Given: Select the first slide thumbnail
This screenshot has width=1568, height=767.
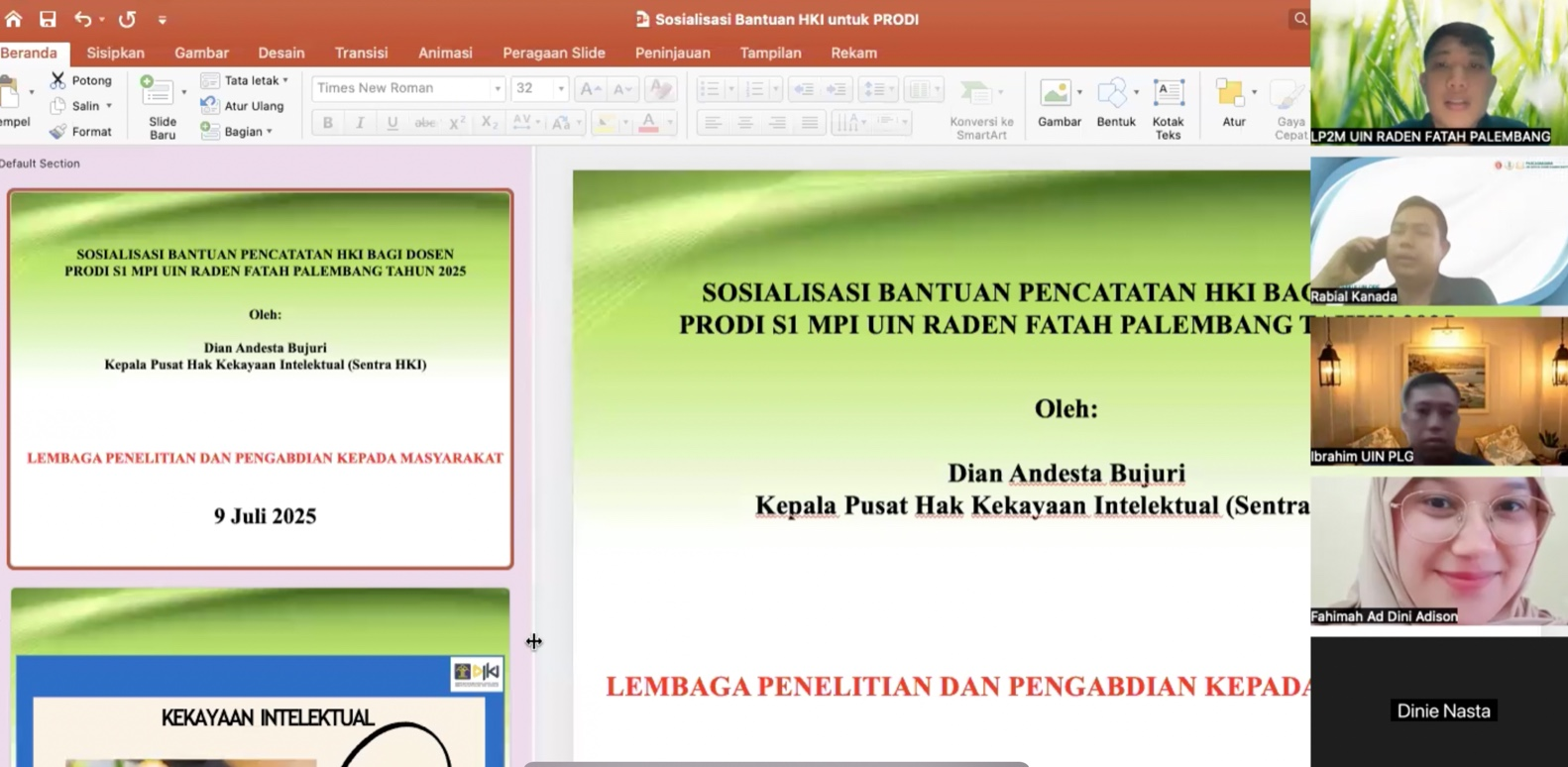Looking at the screenshot, I should click(261, 379).
